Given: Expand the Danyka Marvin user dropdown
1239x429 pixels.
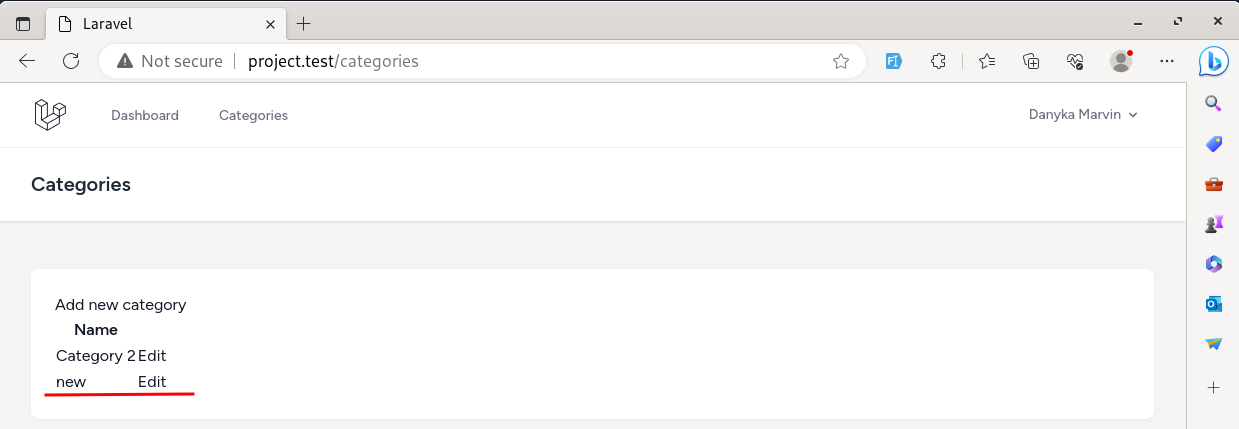Looking at the screenshot, I should pyautogui.click(x=1083, y=115).
